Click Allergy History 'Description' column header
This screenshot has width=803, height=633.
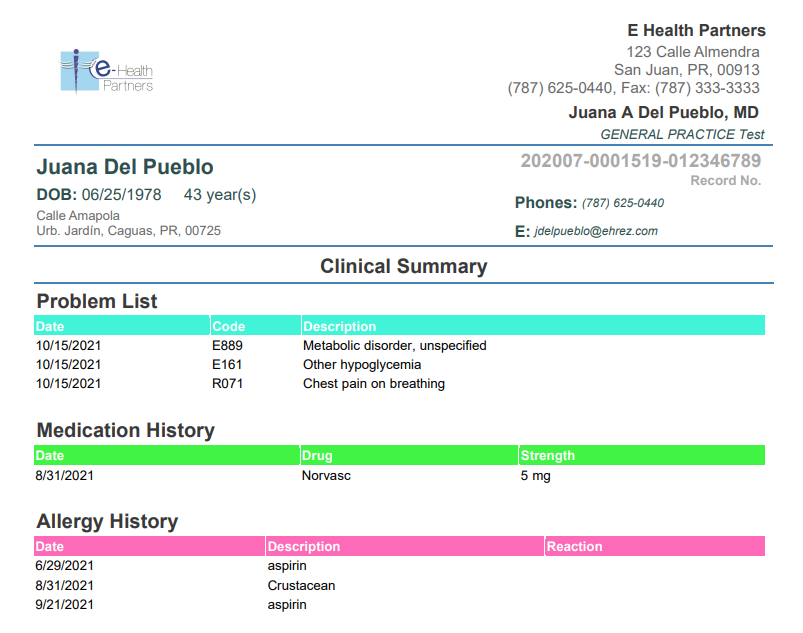[x=405, y=546]
